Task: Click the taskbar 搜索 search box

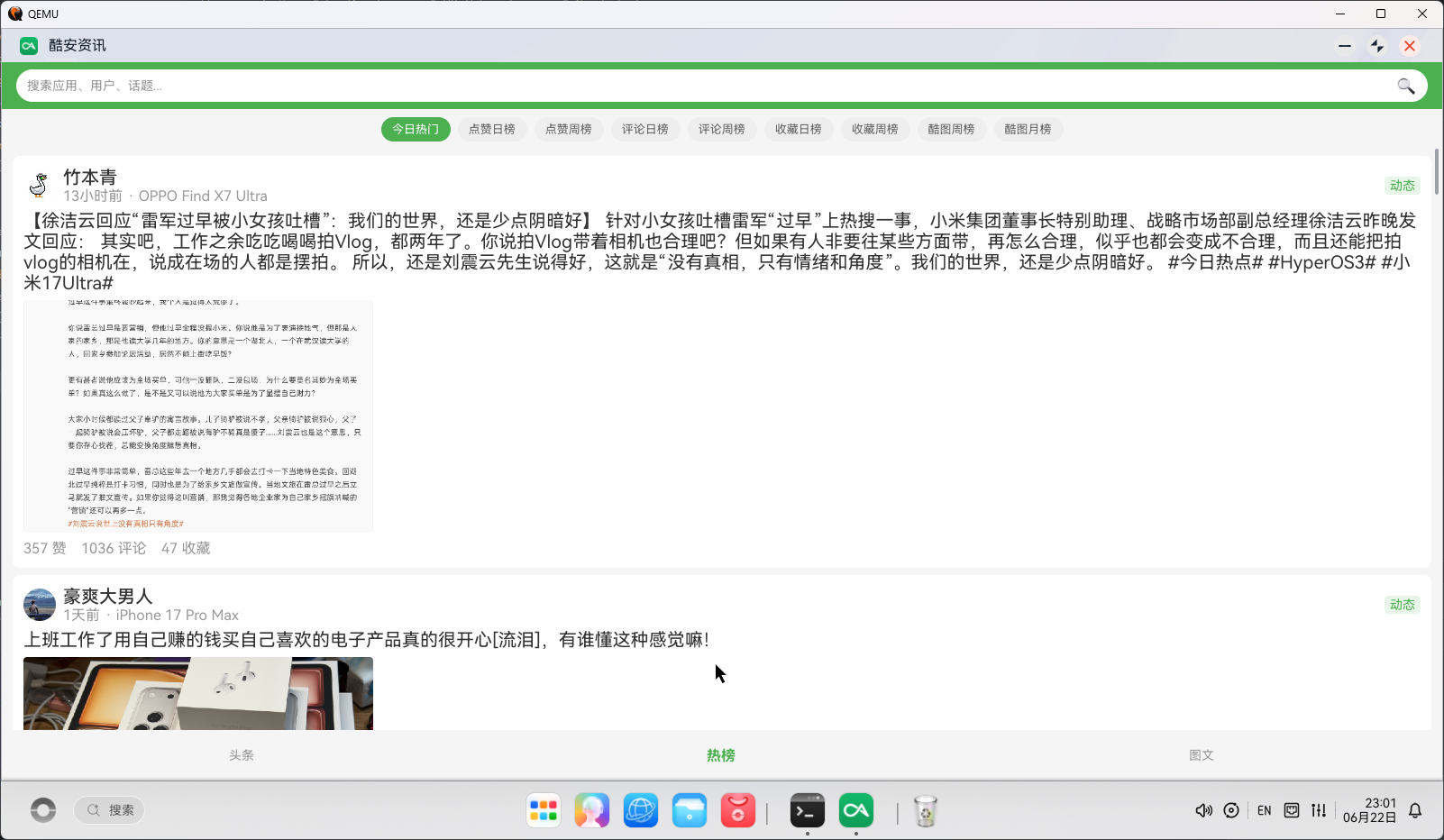Action: coord(109,810)
